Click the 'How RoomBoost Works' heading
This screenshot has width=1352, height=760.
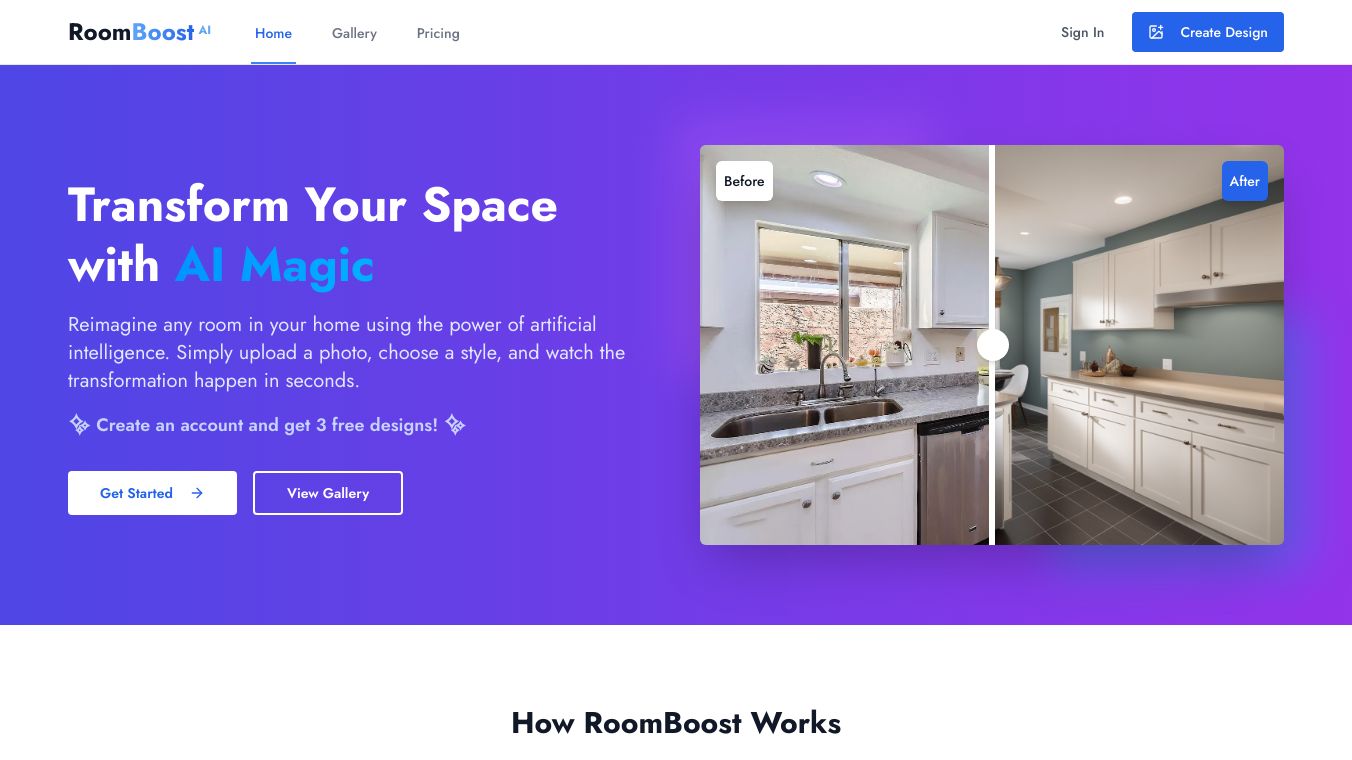tap(676, 723)
